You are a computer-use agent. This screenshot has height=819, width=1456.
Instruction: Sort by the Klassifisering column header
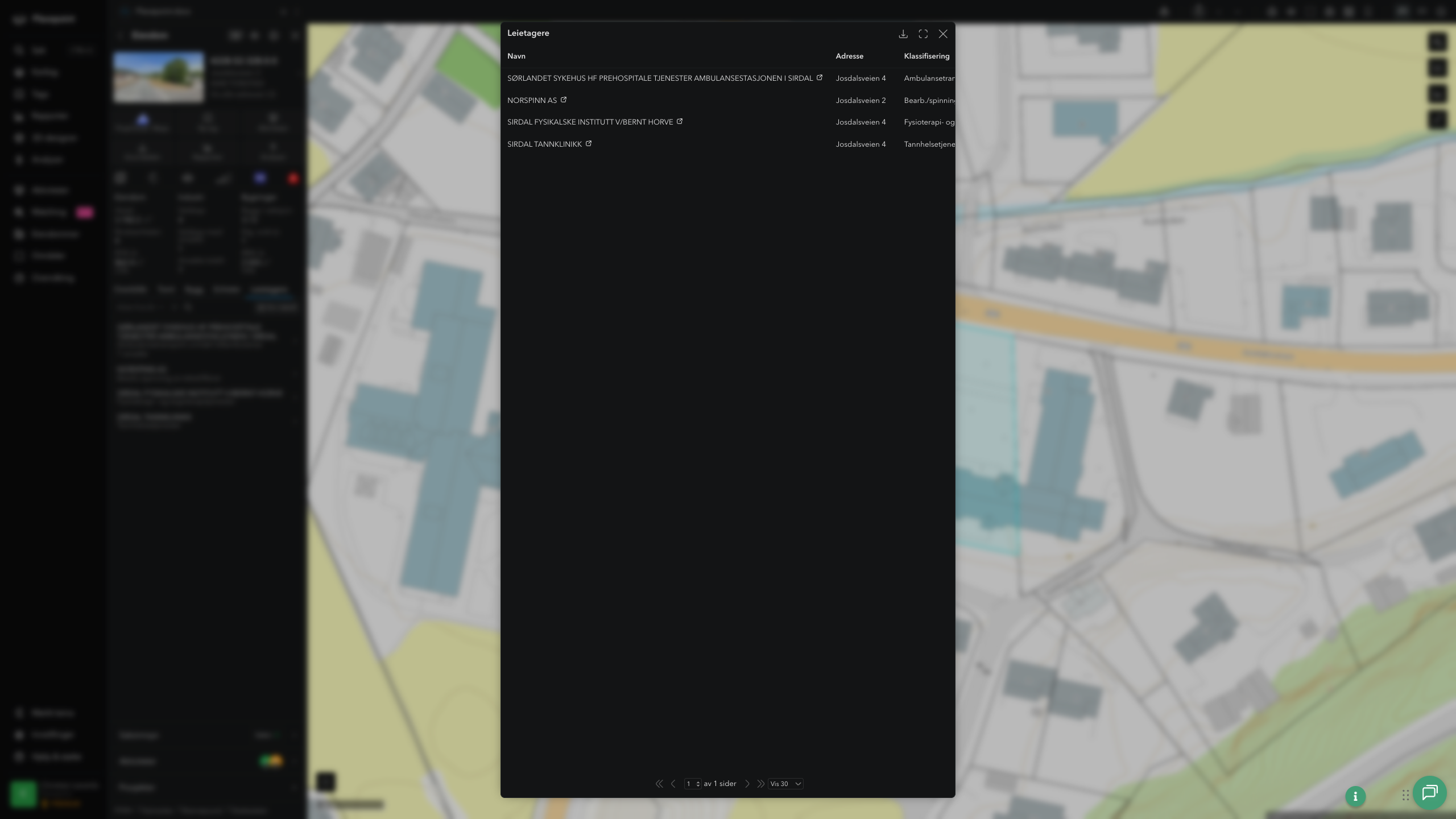pyautogui.click(x=926, y=56)
